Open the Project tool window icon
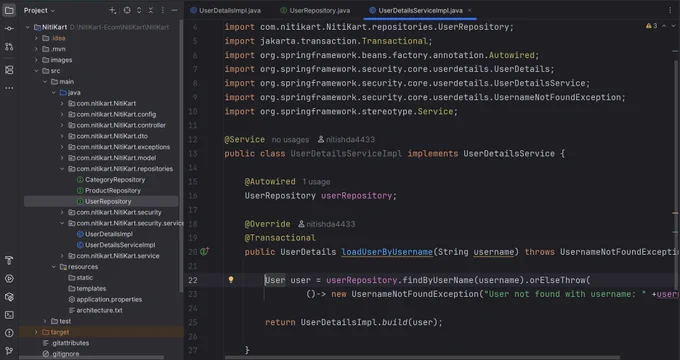 tap(9, 10)
